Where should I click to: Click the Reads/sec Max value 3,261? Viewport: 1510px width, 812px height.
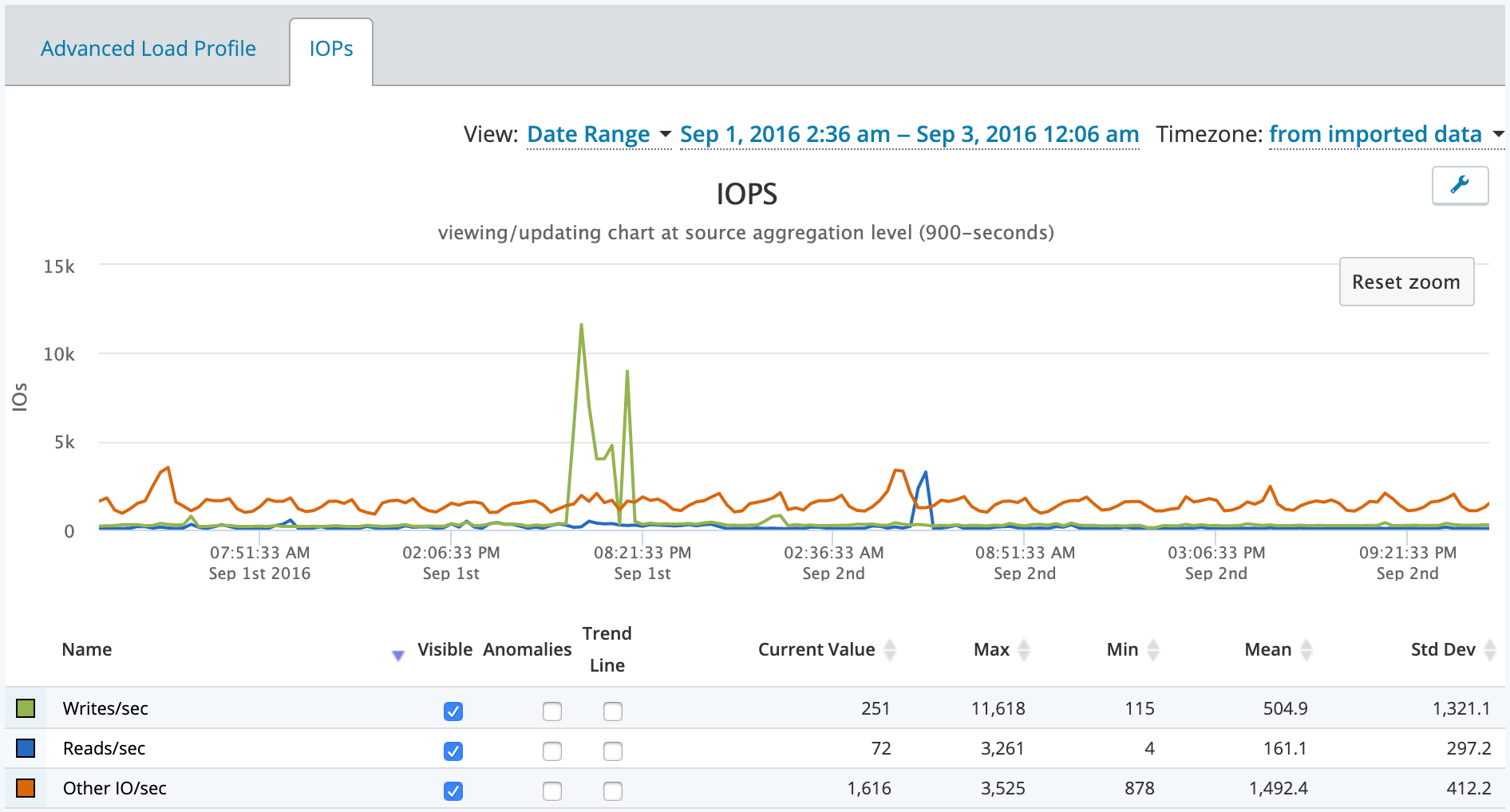(x=1002, y=748)
